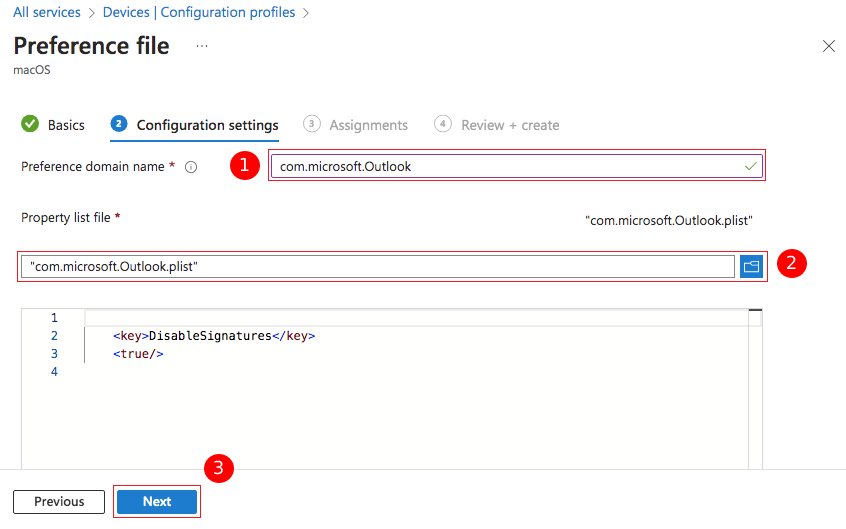Open the Assignments tab

coord(368,125)
